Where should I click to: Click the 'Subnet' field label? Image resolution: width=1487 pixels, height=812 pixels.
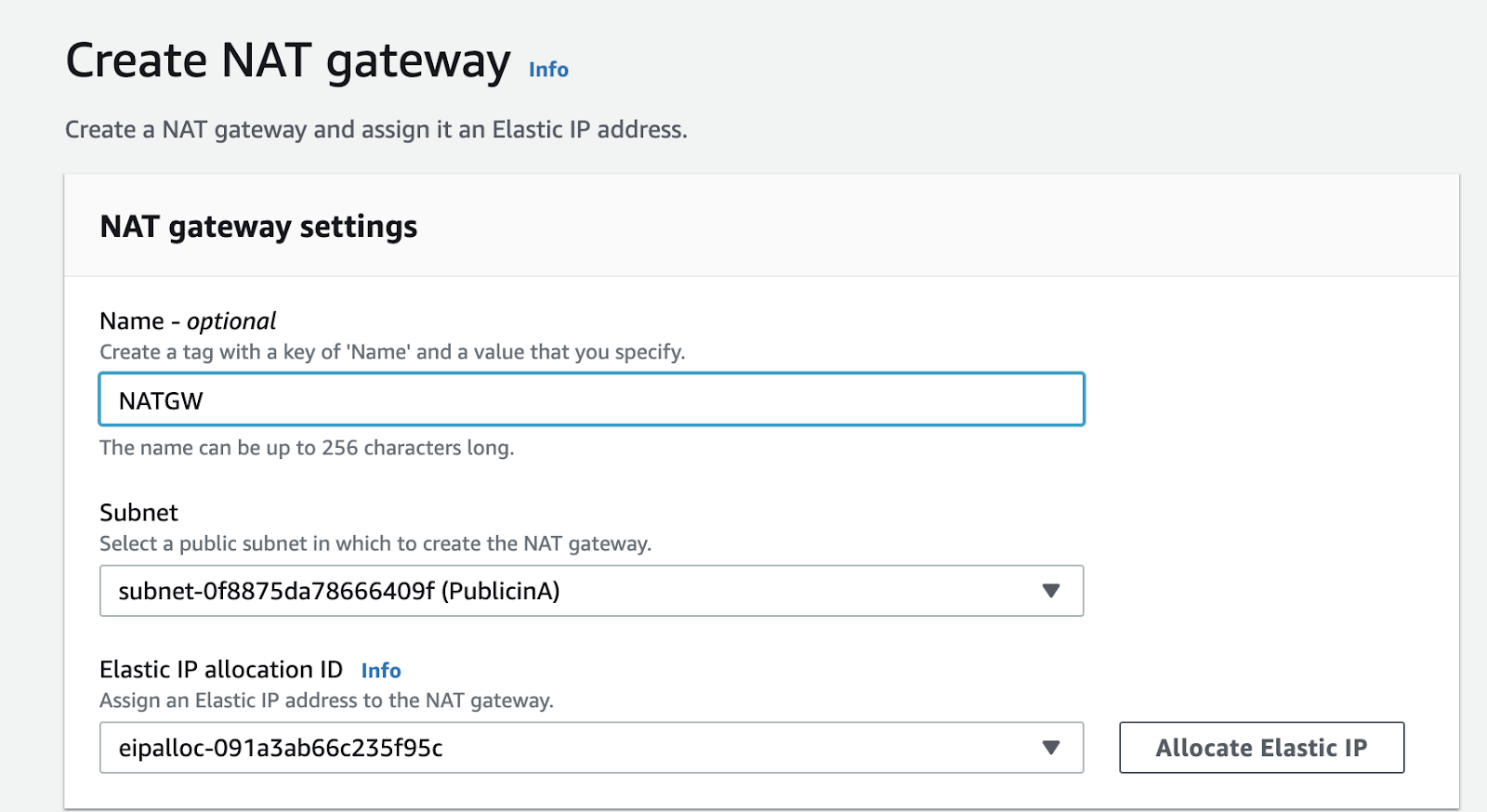tap(138, 513)
